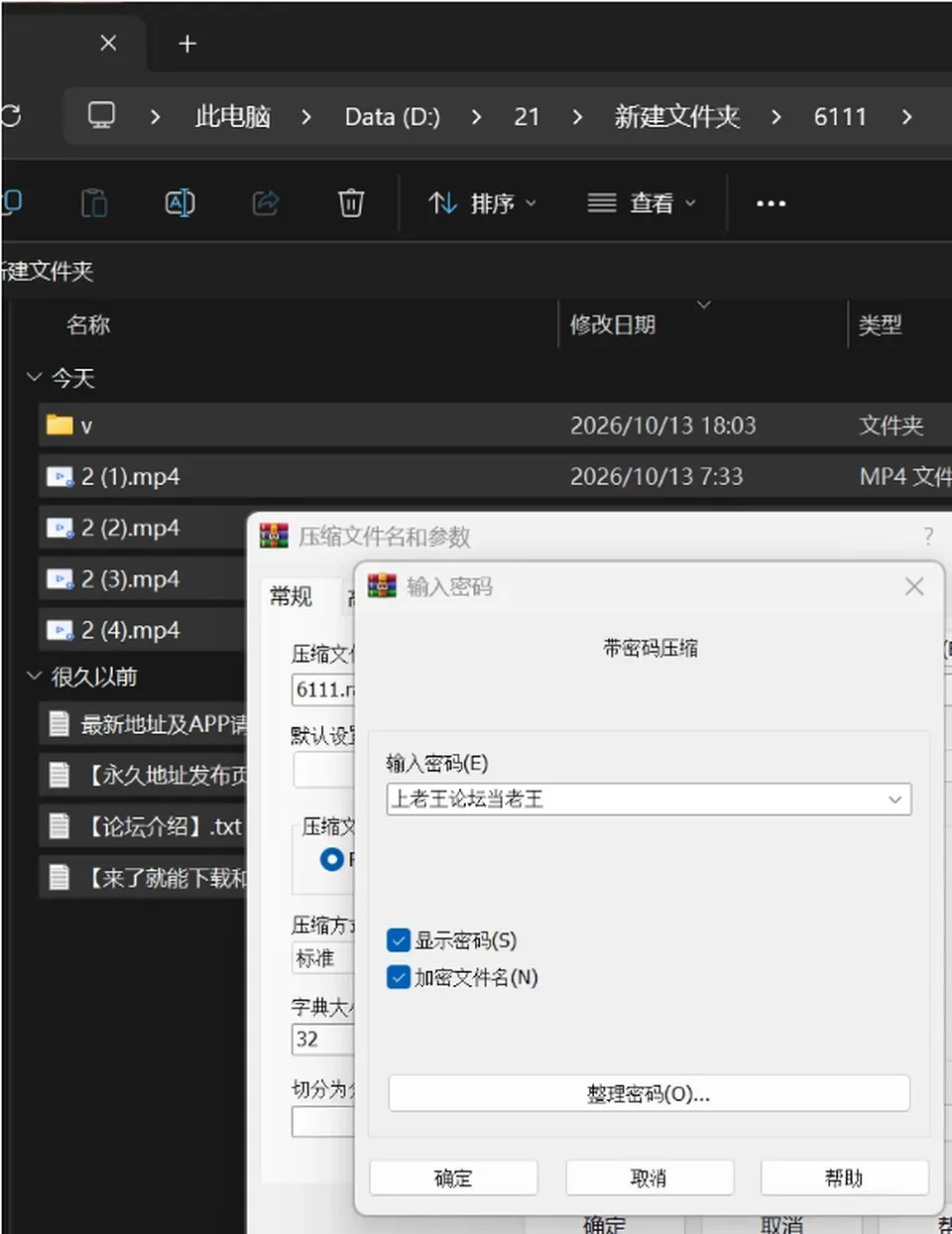This screenshot has width=952, height=1234.
Task: Click the share arrow toolbar icon
Action: point(266,203)
